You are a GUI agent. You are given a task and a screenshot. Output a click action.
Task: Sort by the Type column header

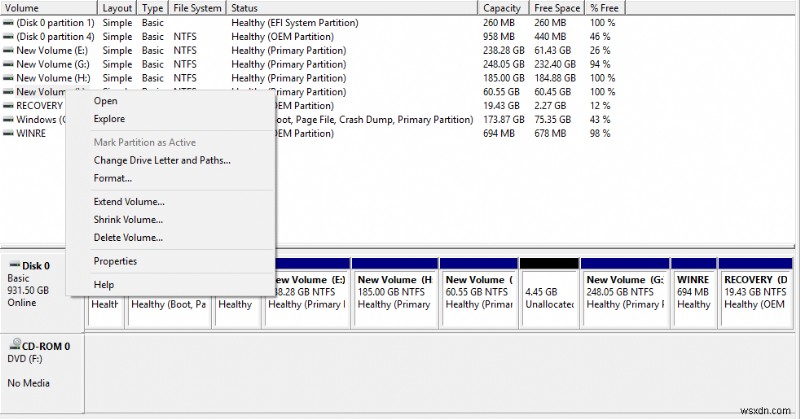(153, 8)
